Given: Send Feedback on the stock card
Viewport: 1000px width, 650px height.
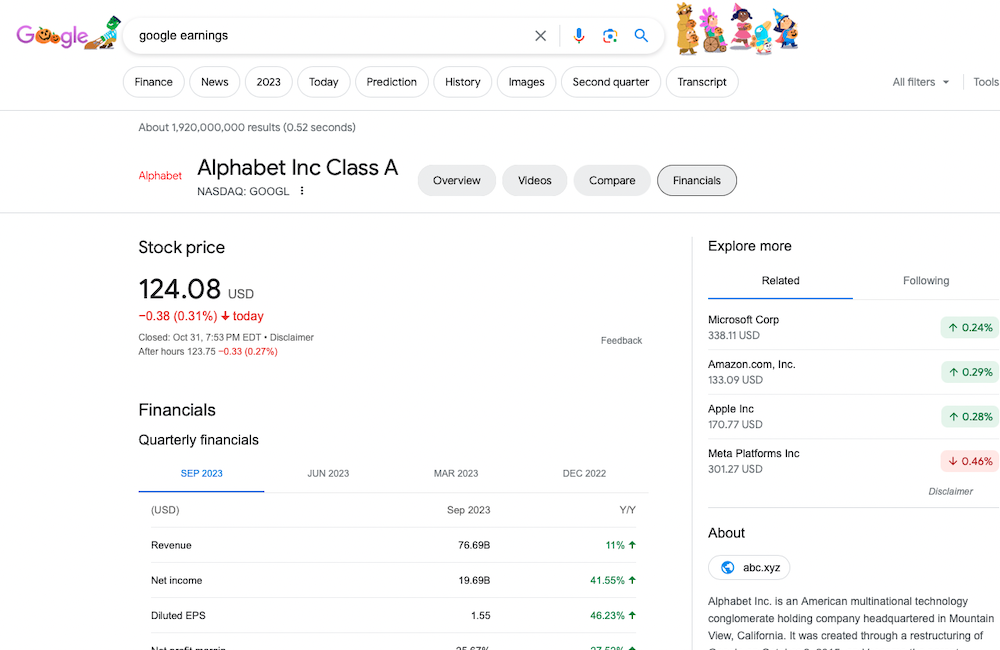Looking at the screenshot, I should coord(621,341).
